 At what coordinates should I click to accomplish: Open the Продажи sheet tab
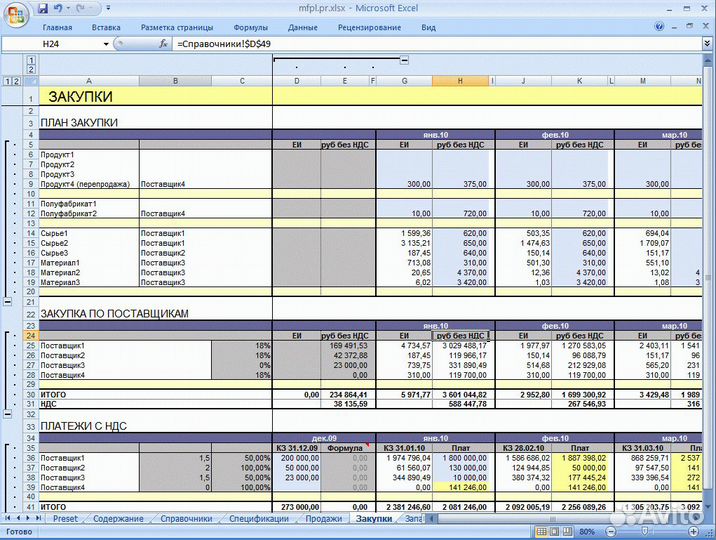point(323,519)
